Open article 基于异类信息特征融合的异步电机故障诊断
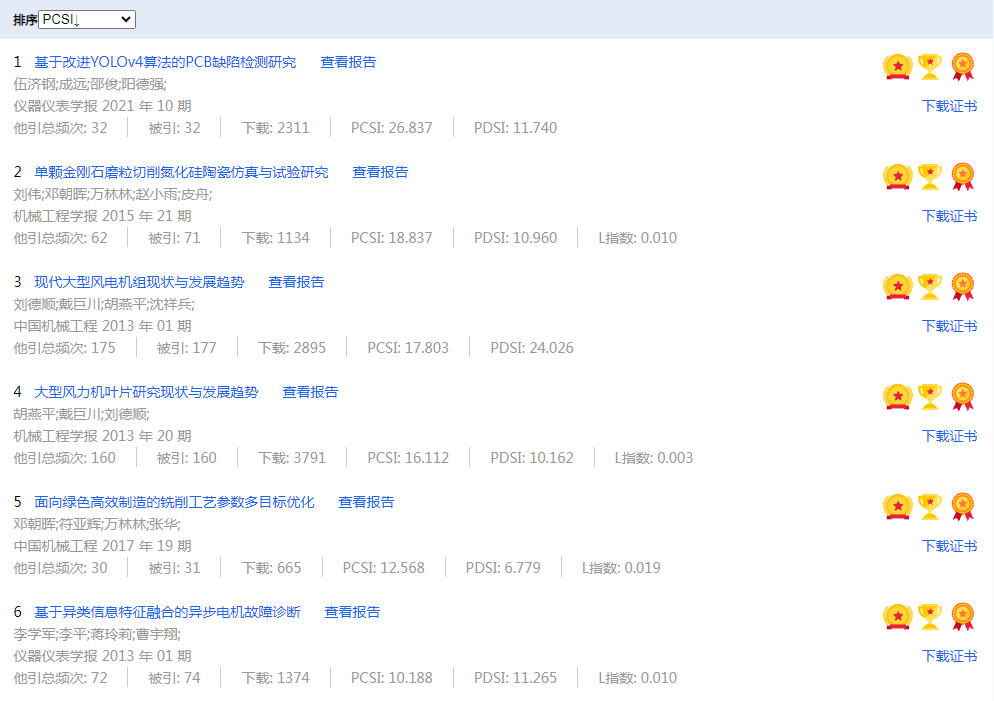Viewport: 994px width, 701px height. tap(167, 612)
